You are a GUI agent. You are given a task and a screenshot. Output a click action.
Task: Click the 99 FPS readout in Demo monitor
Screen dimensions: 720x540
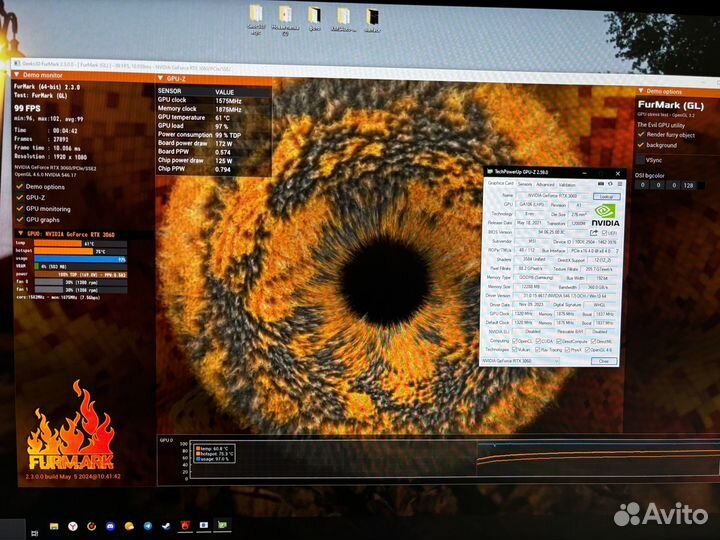point(28,108)
